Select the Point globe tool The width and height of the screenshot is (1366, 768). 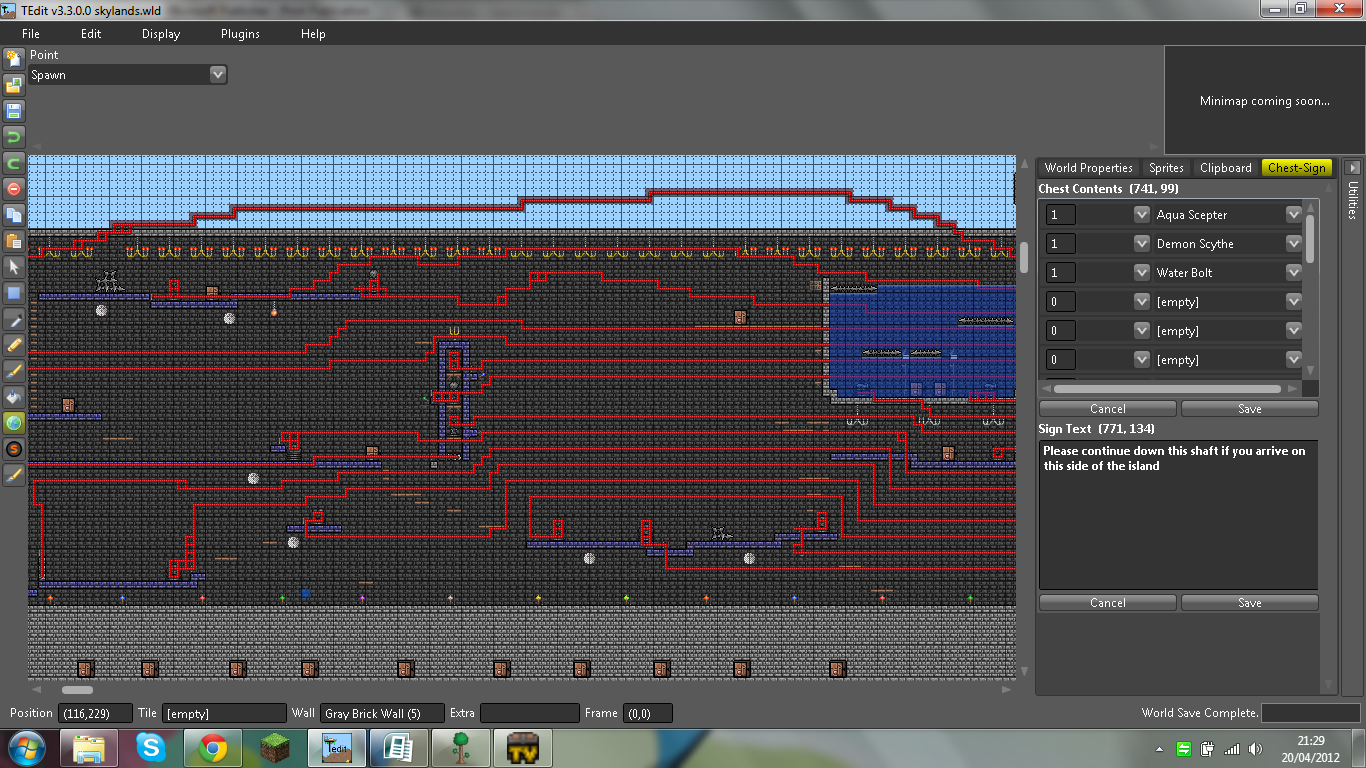[14, 423]
